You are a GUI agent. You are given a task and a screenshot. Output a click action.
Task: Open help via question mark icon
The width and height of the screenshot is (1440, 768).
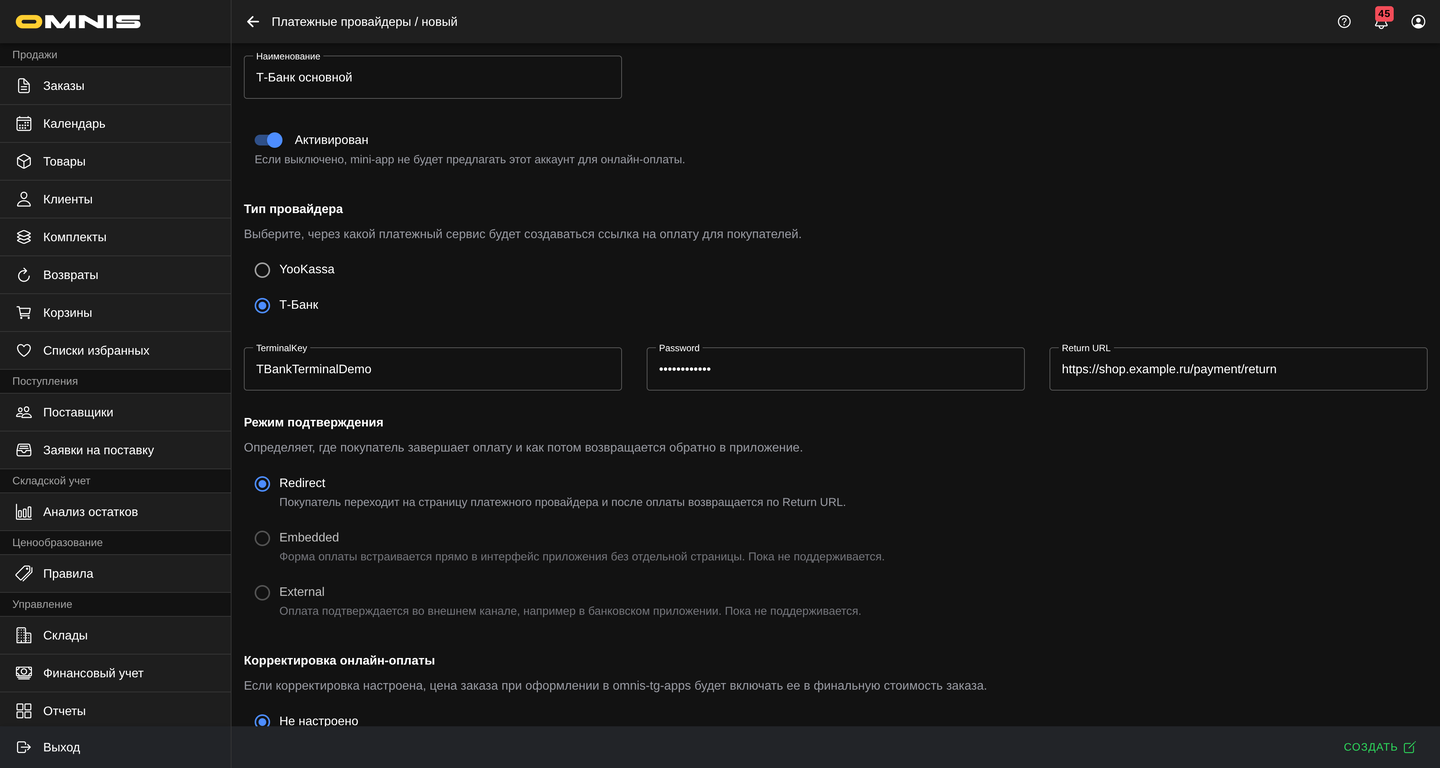tap(1344, 21)
